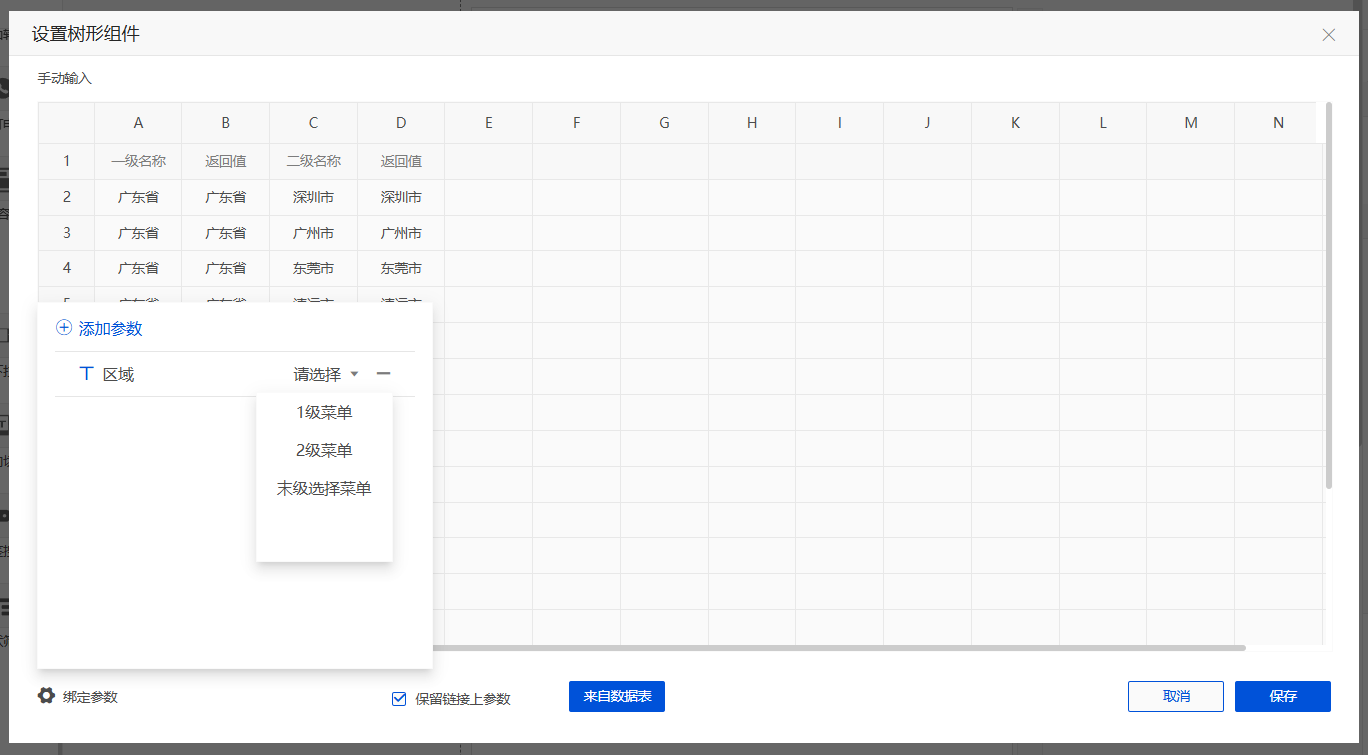Viewport: 1368px width, 755px height.
Task: Close the 设置树形组件 dialog with X
Action: [x=1328, y=35]
